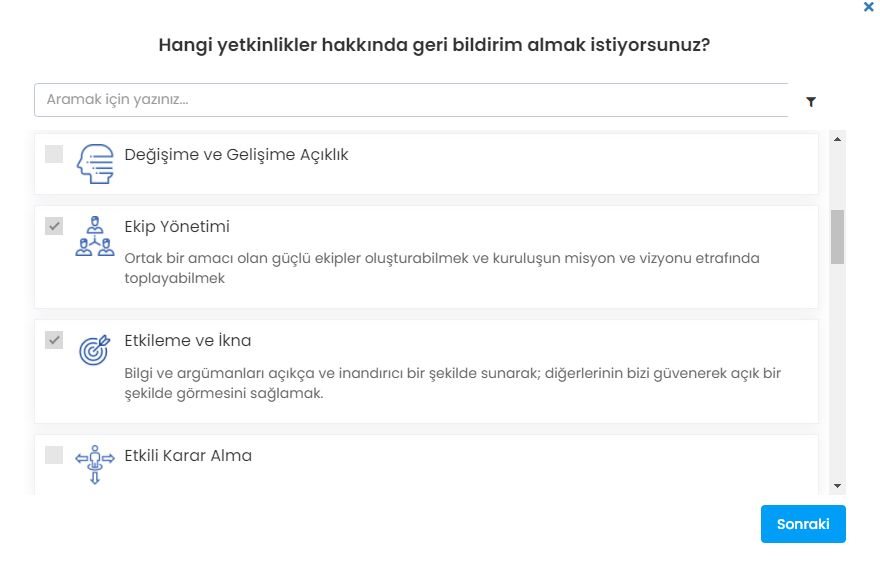Click the Ekip Yönetimi description text
880x561 pixels.
442,268
